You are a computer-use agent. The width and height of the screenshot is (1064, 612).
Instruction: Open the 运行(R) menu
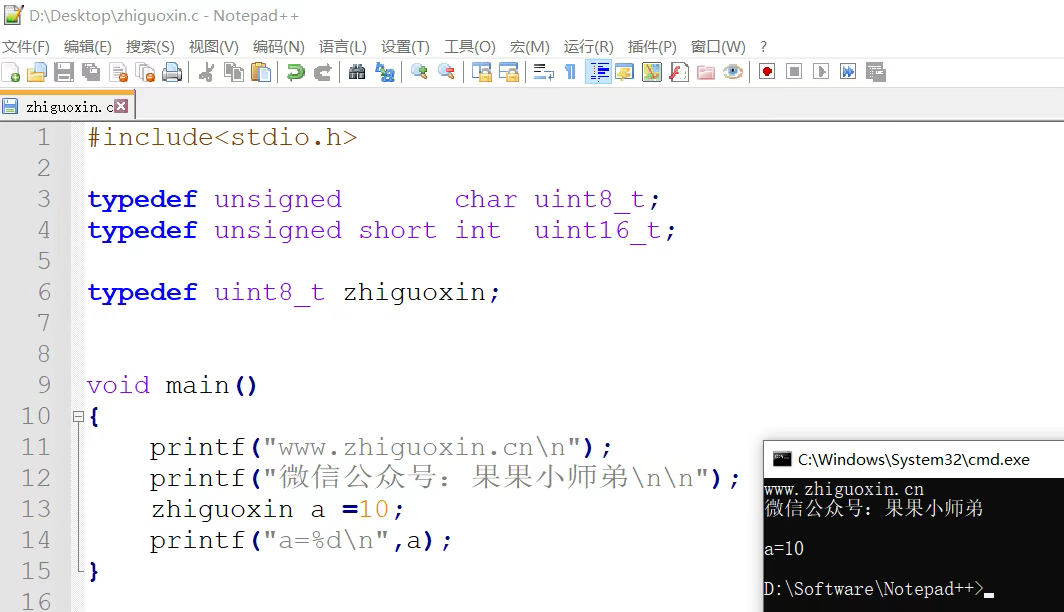588,46
